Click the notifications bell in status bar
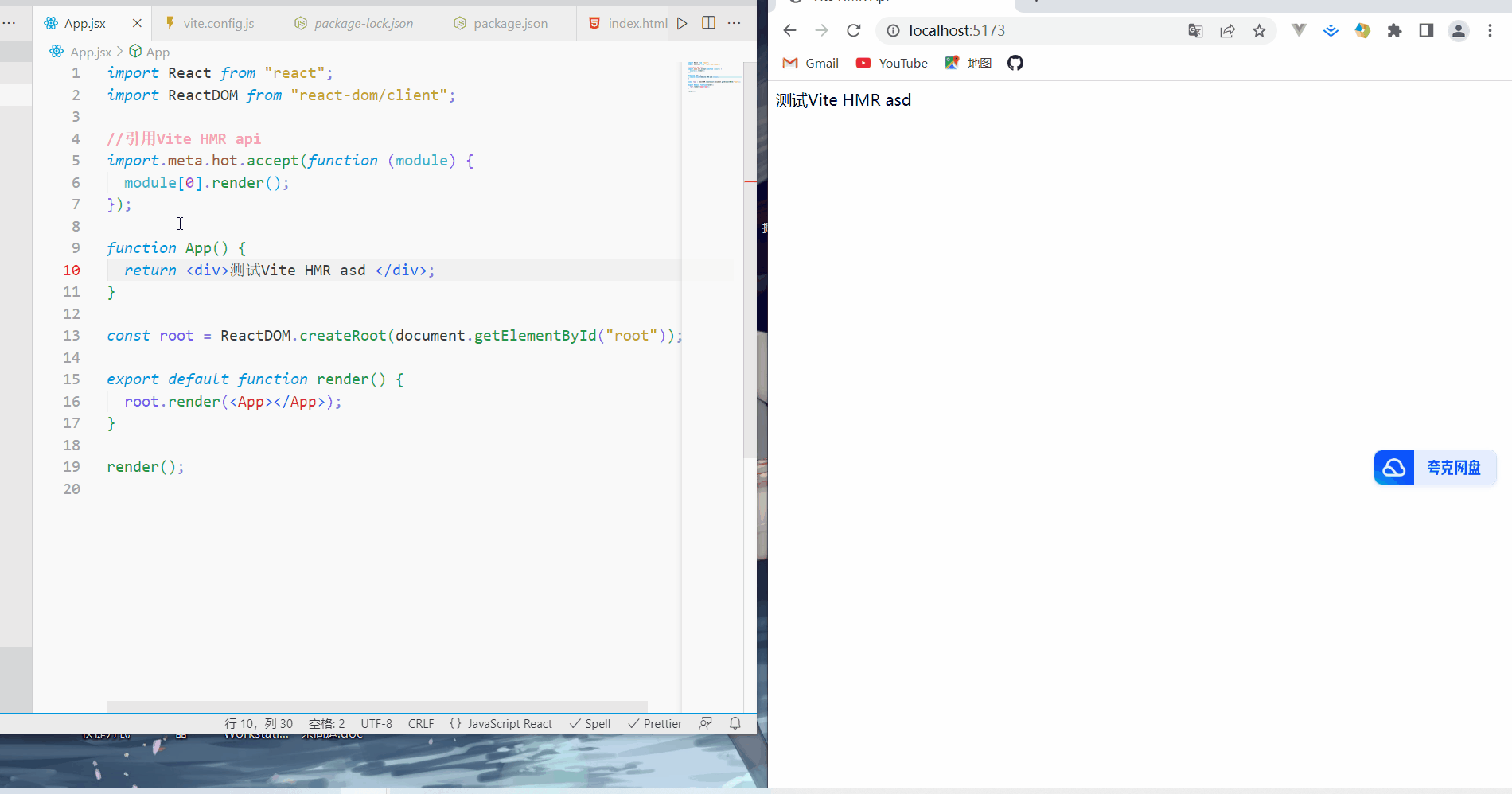The width and height of the screenshot is (1512, 794). 735,723
